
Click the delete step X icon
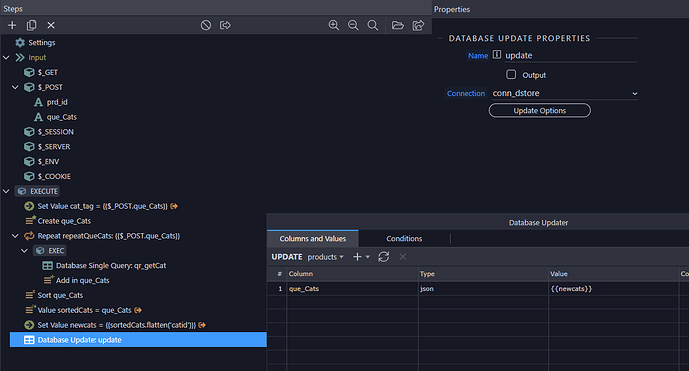(x=51, y=25)
